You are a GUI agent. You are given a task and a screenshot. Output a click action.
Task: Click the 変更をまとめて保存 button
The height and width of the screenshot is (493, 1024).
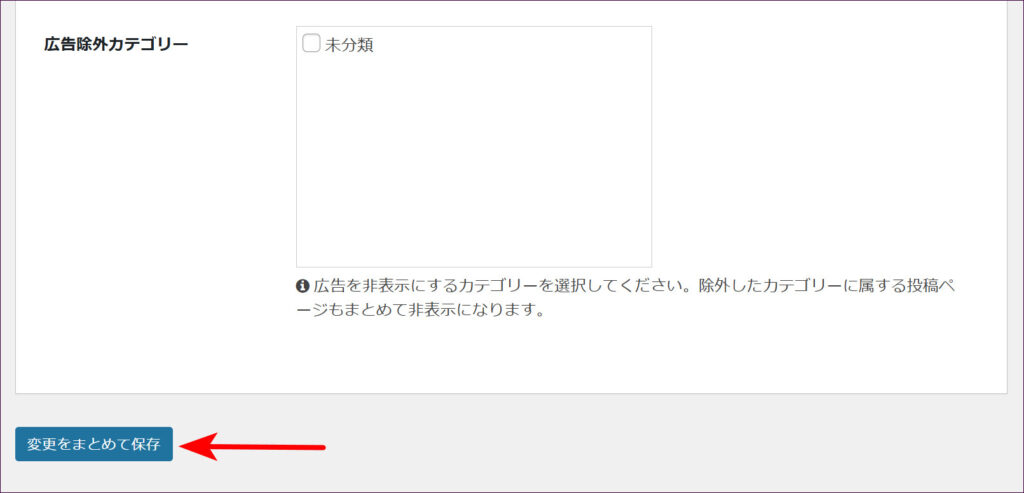point(94,444)
